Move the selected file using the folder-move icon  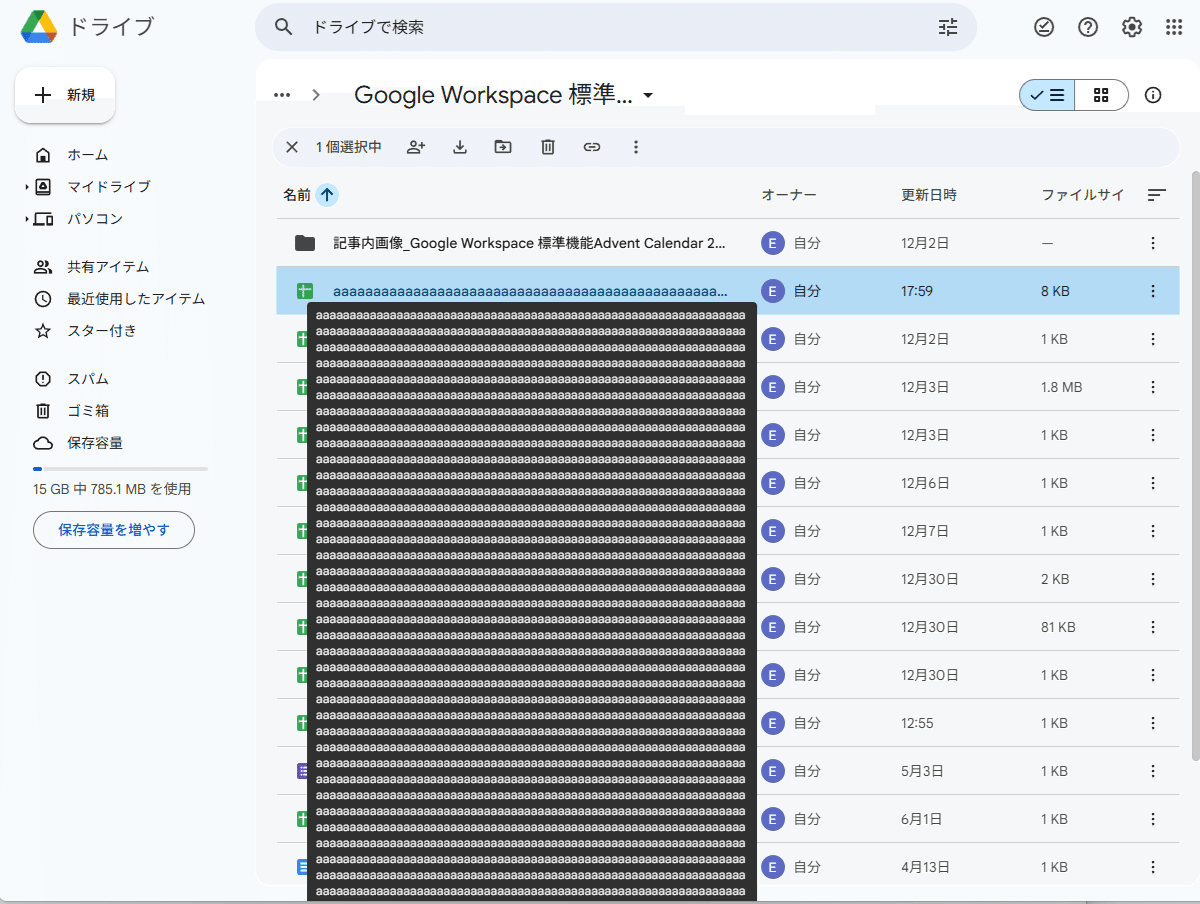point(503,147)
